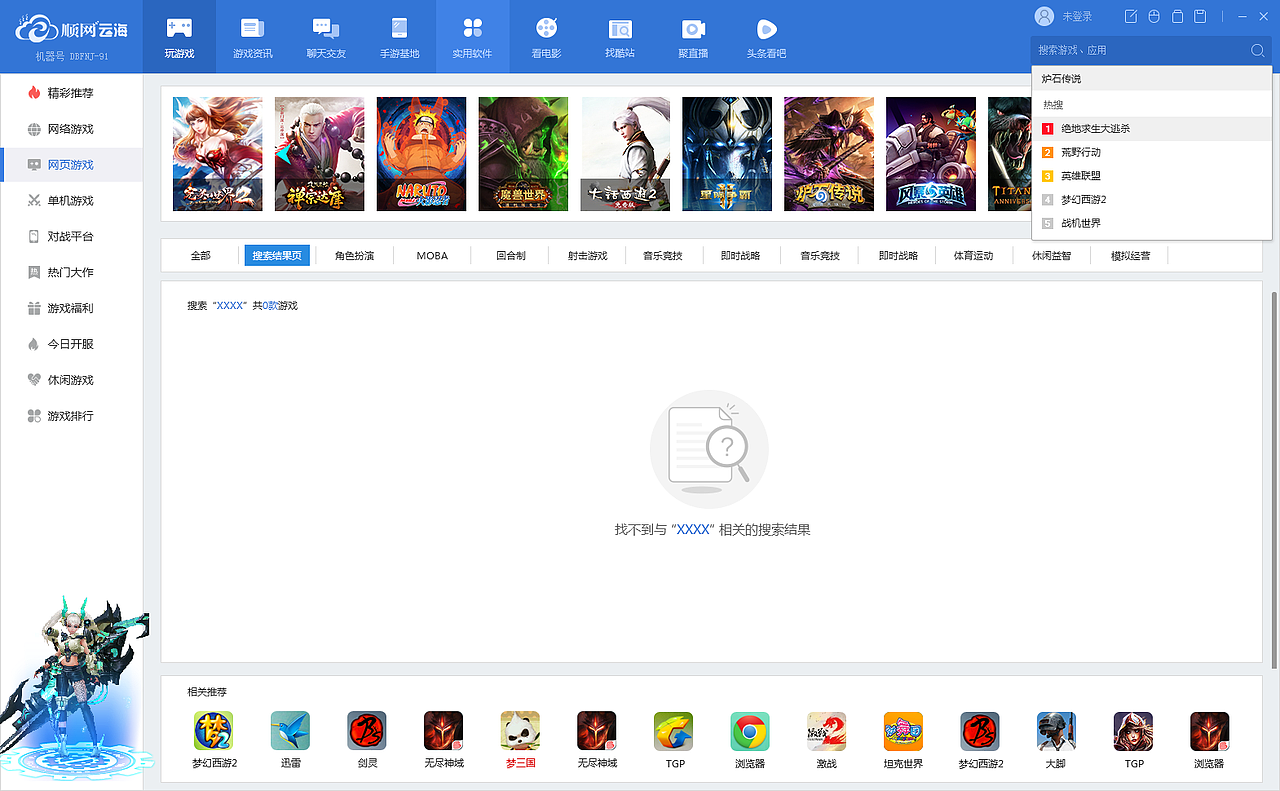Filter by the 射击游戏 tab
1280x791 pixels.
[x=588, y=256]
